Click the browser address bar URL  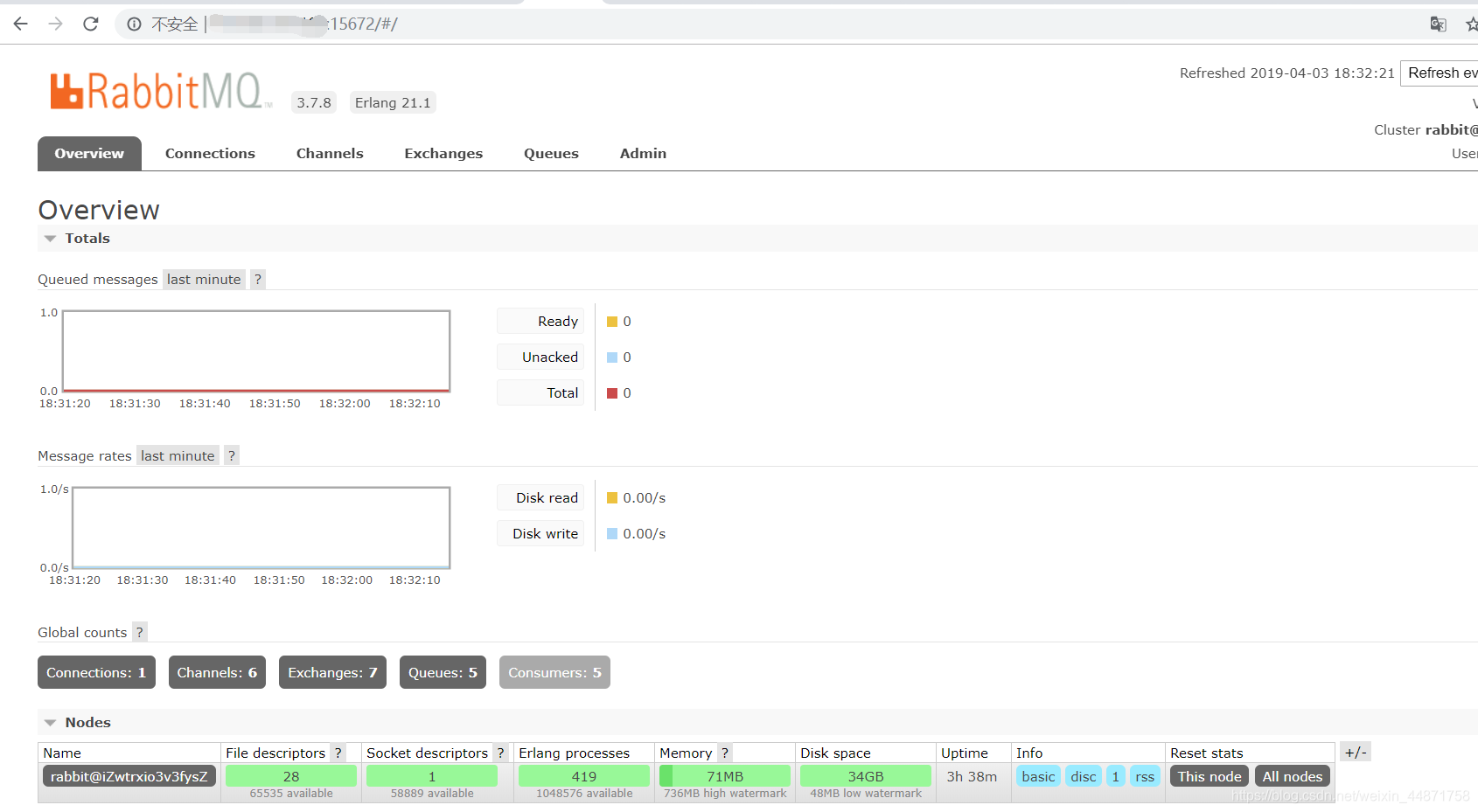[303, 24]
